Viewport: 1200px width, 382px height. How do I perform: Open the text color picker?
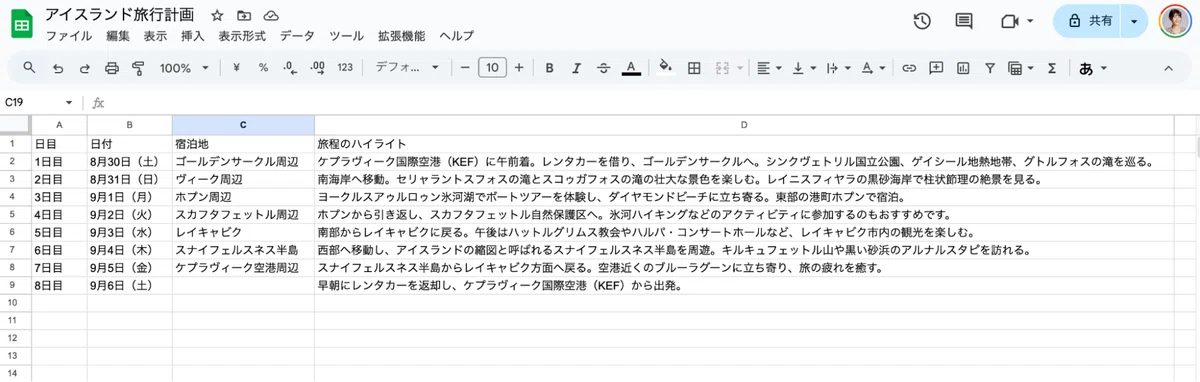pyautogui.click(x=631, y=68)
